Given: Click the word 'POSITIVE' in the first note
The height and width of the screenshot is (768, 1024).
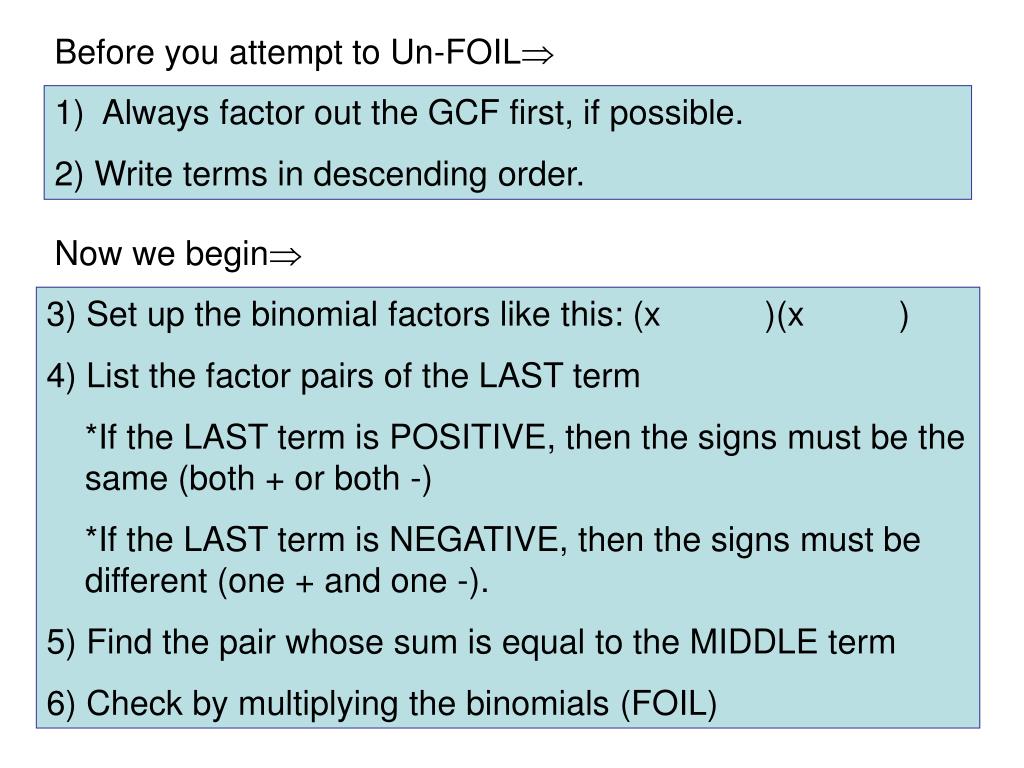Looking at the screenshot, I should pyautogui.click(x=468, y=438).
